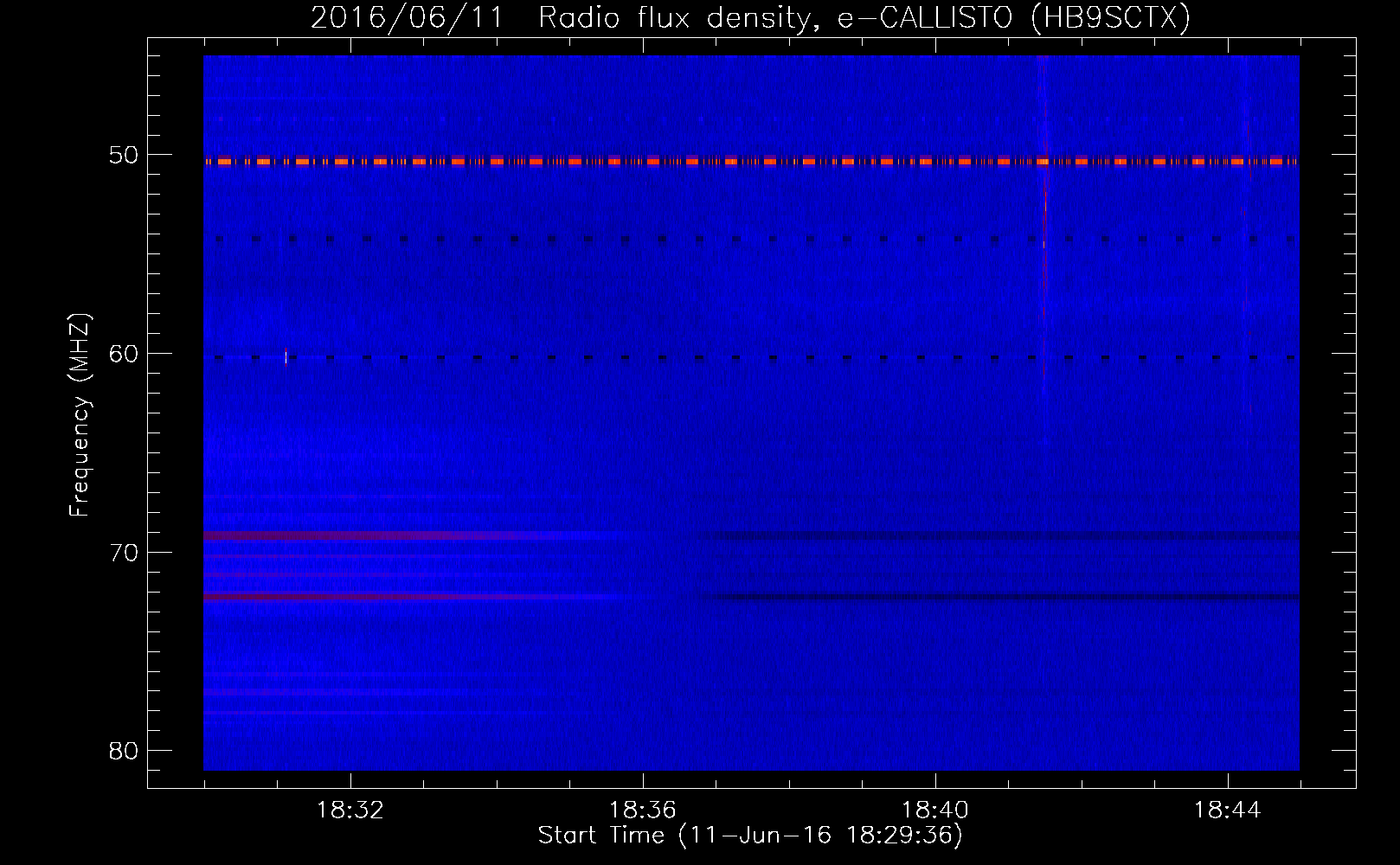Click the 80 frequency tick label
This screenshot has height=865, width=1400.
(x=125, y=750)
